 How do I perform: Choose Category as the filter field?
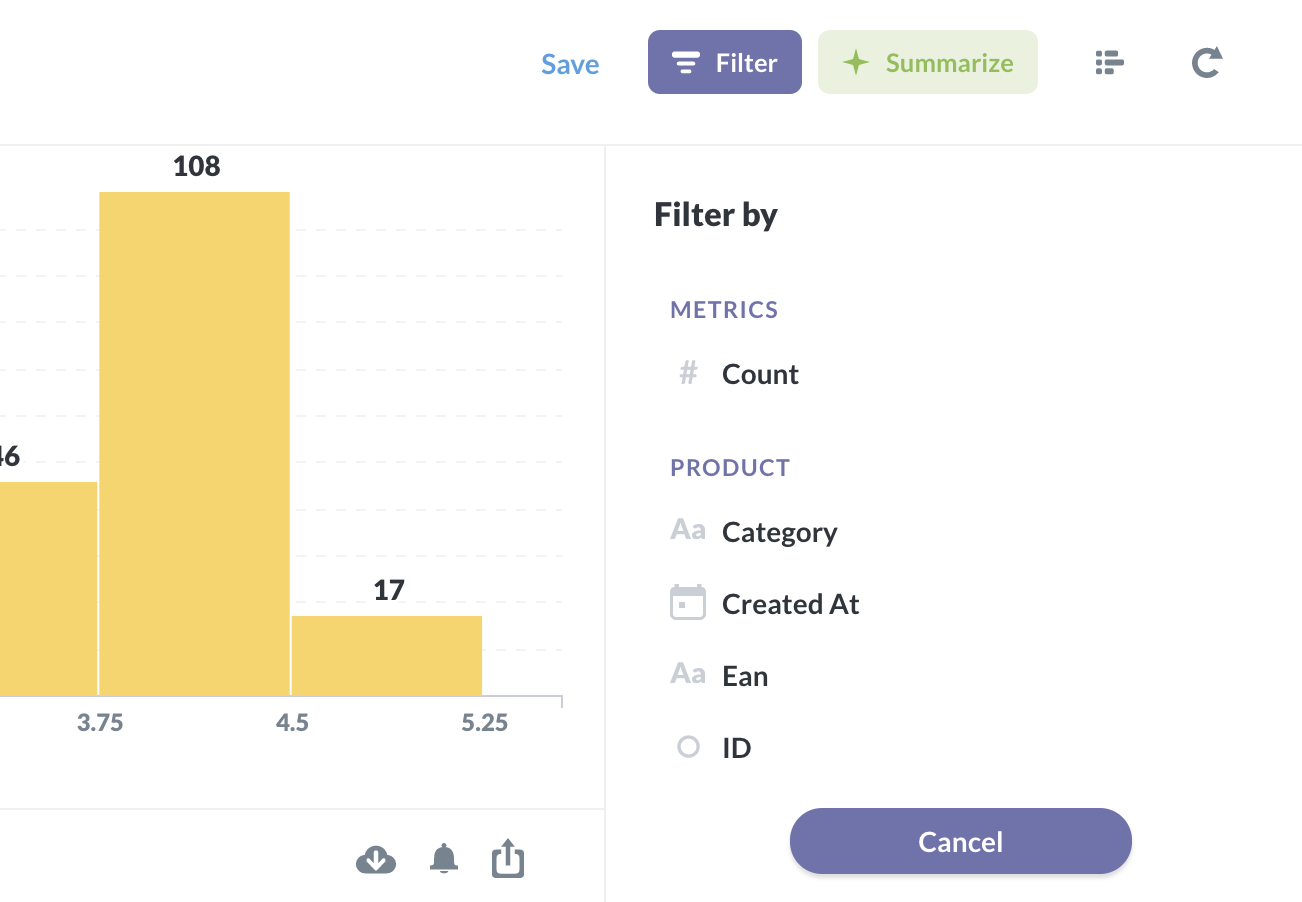pos(779,532)
